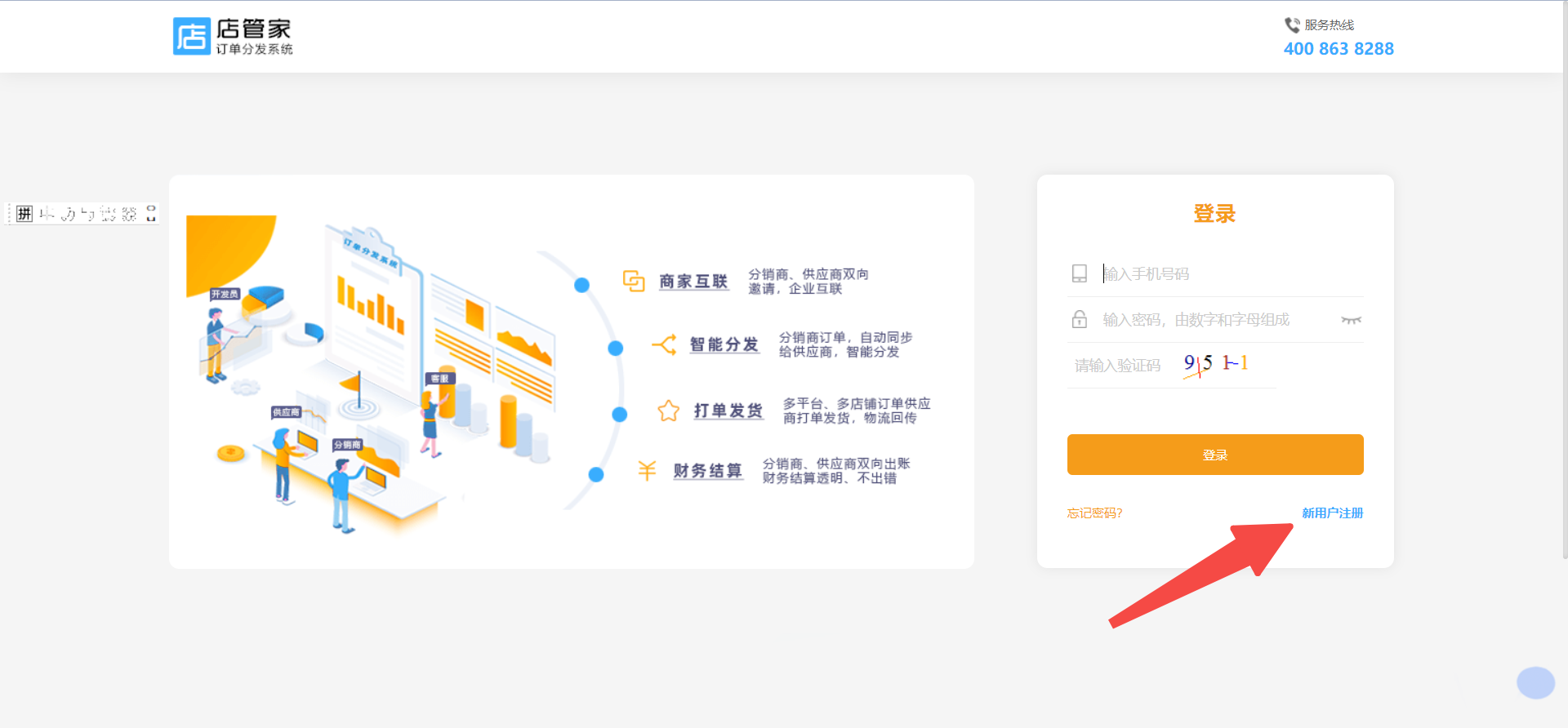Click the 拼 pinyin input mode icon
Screen dimensions: 1568x728
click(x=24, y=214)
